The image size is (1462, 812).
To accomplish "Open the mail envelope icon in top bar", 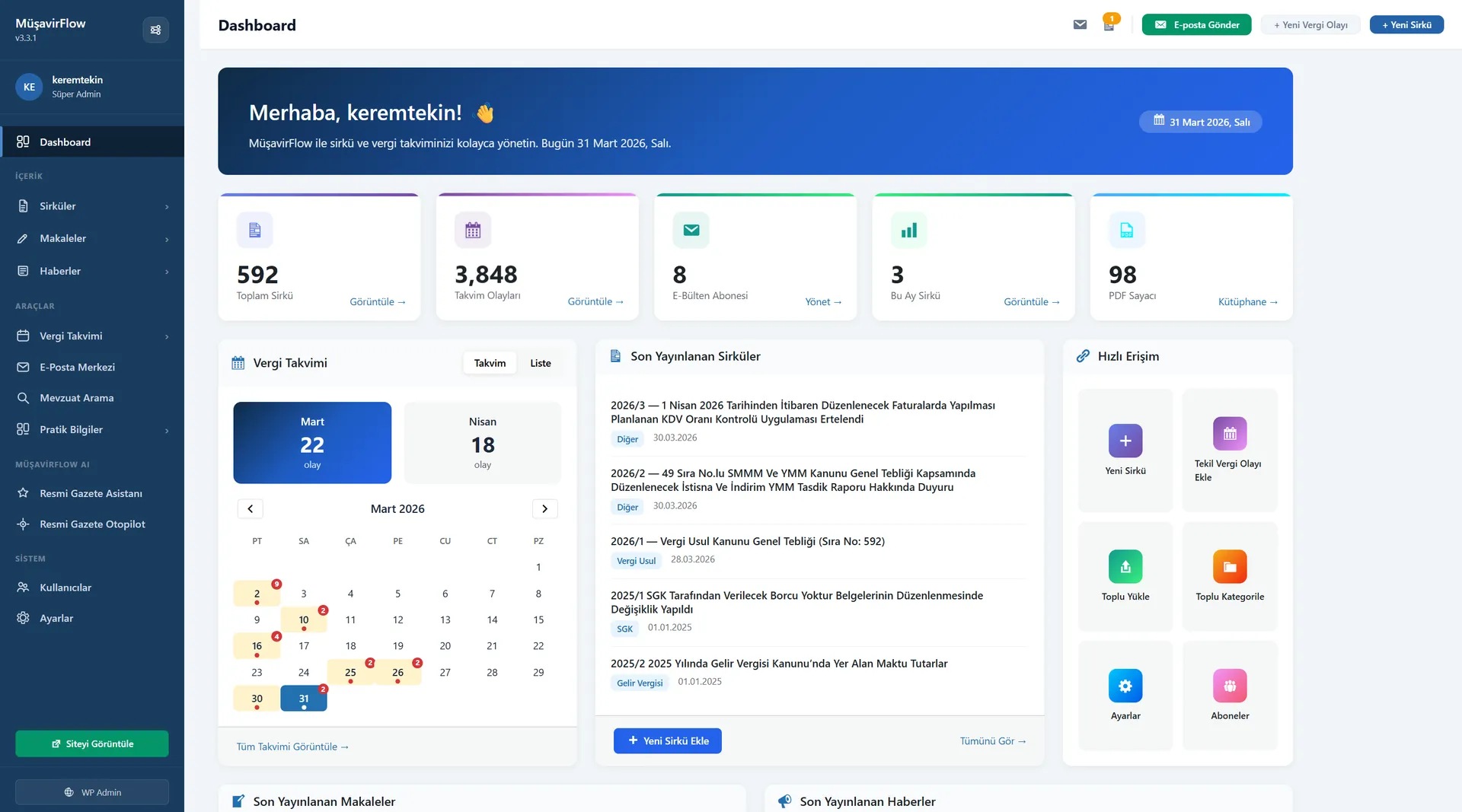I will click(1080, 24).
